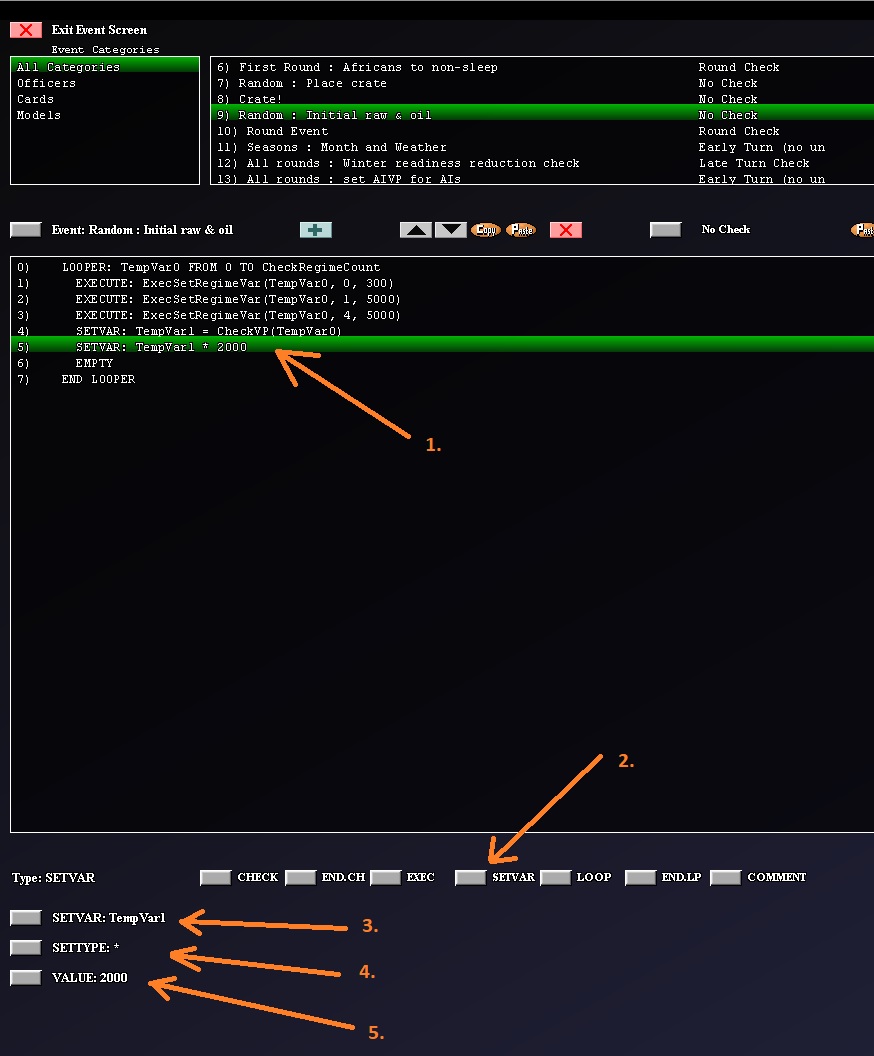The image size is (874, 1056).
Task: Select line 1 ExecSetRegimeVar(TempVar0, 0, 300)
Action: (x=442, y=284)
